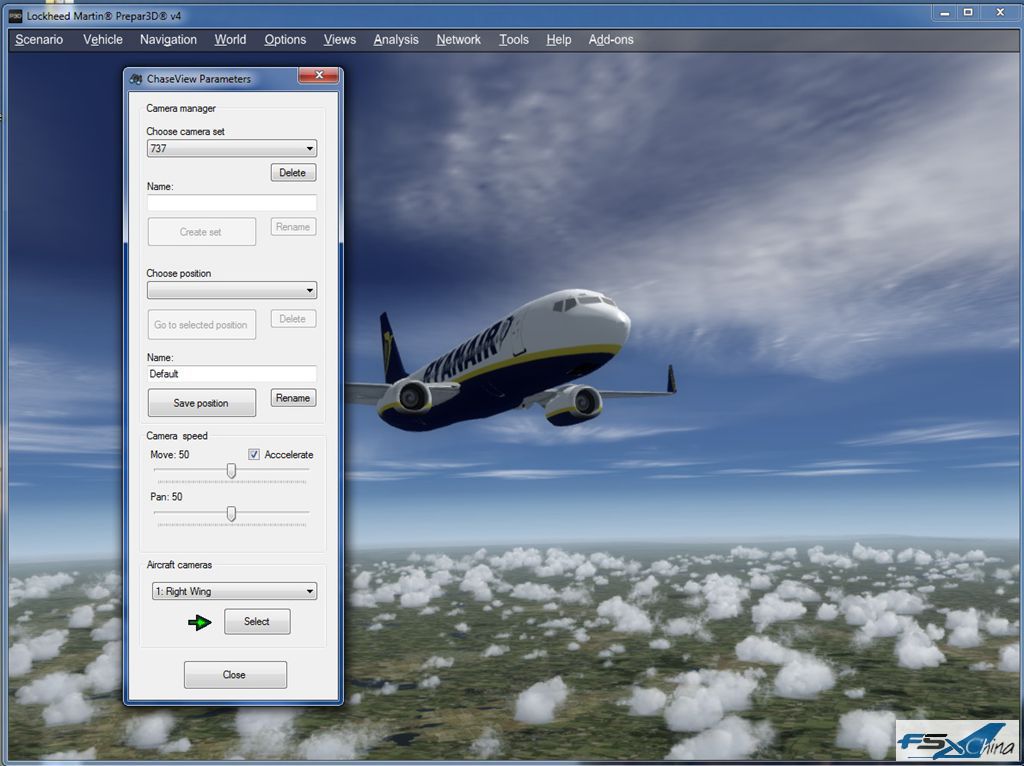1024x766 pixels.
Task: Open the World menu
Action: click(x=231, y=40)
